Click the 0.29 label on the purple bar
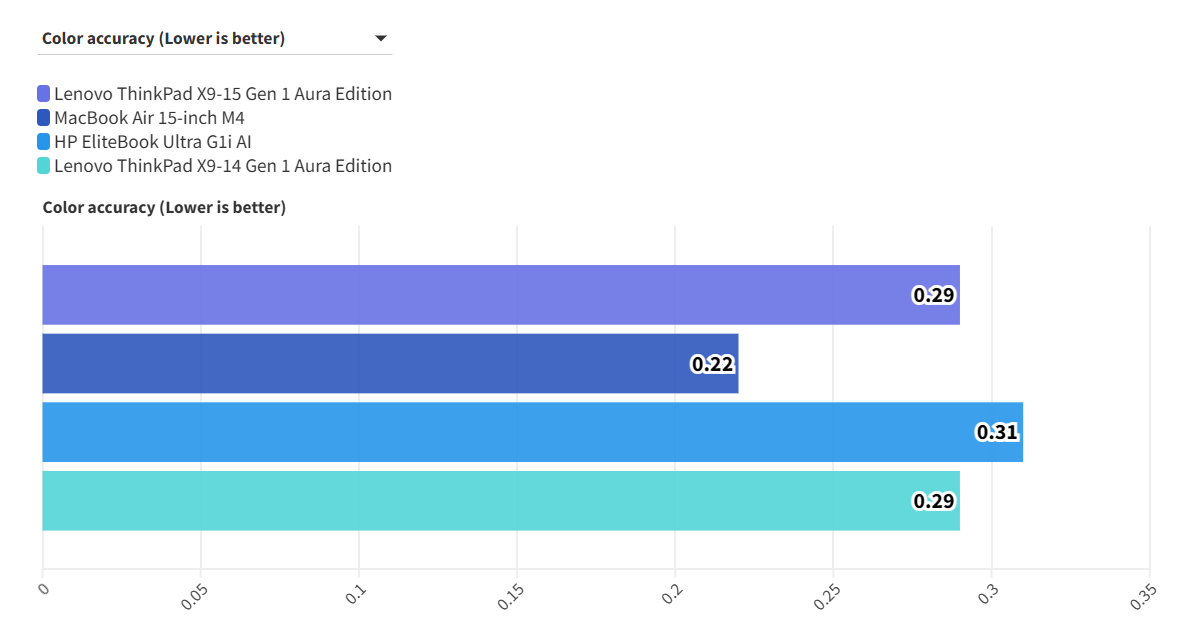Viewport: 1192px width, 633px height. 934,295
